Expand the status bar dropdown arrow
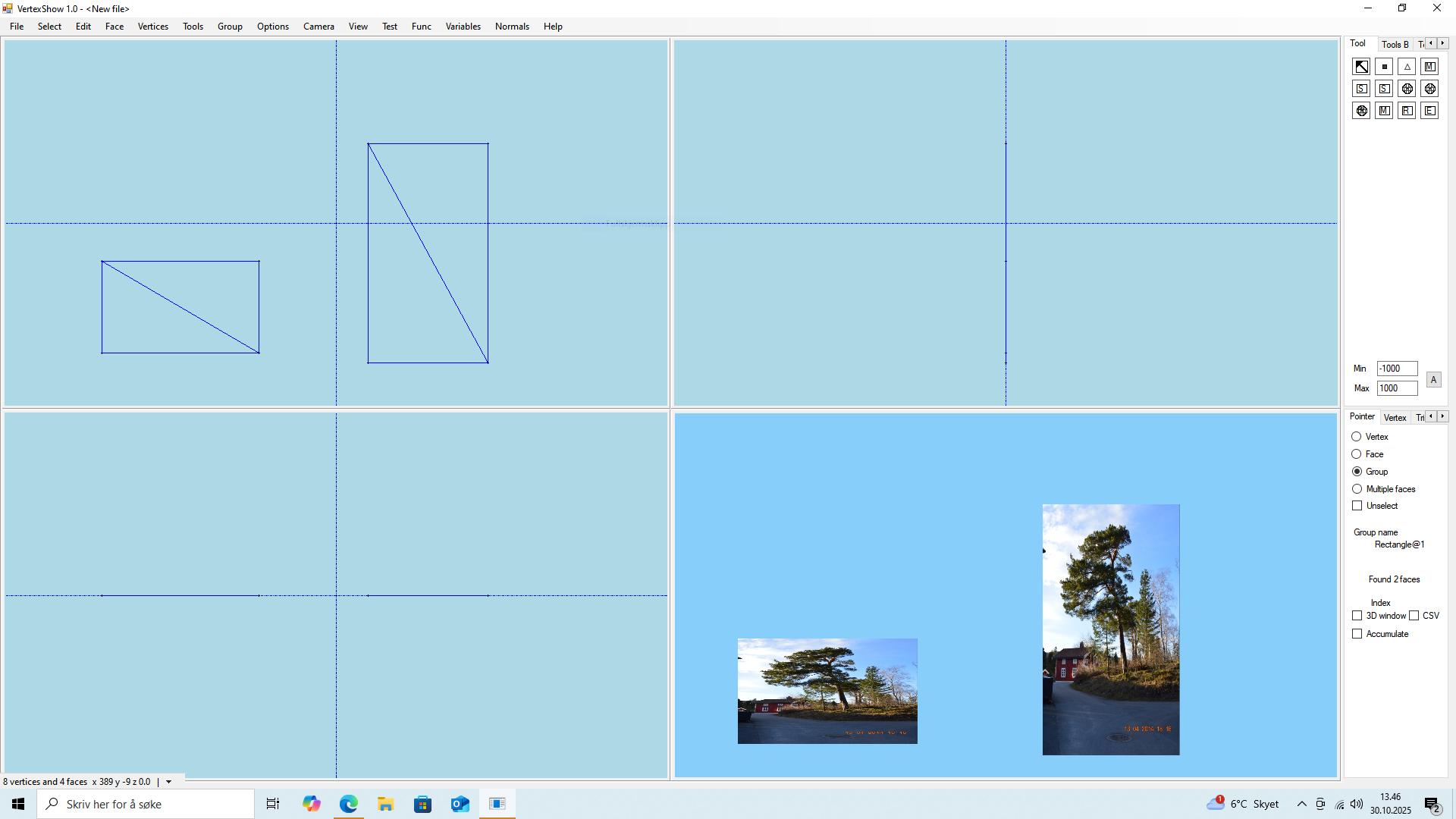Screen dimensions: 1456x819 [x=168, y=782]
